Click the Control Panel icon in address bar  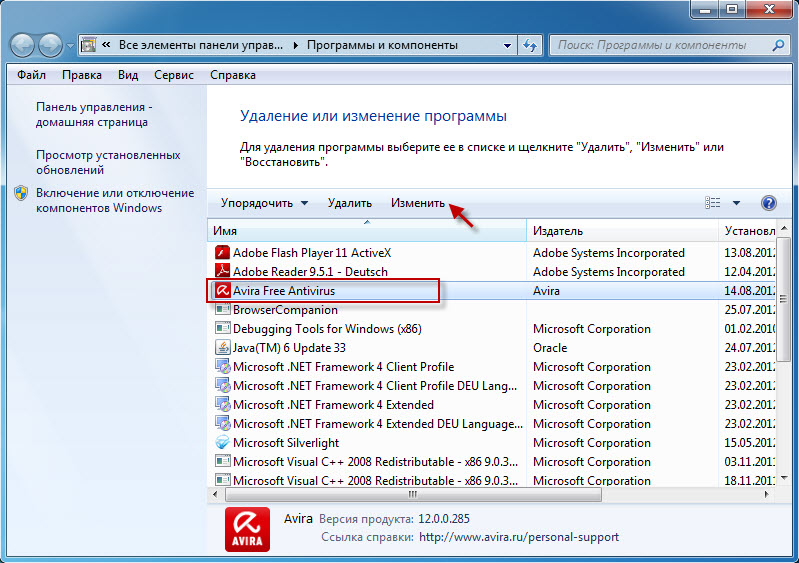click(x=89, y=45)
